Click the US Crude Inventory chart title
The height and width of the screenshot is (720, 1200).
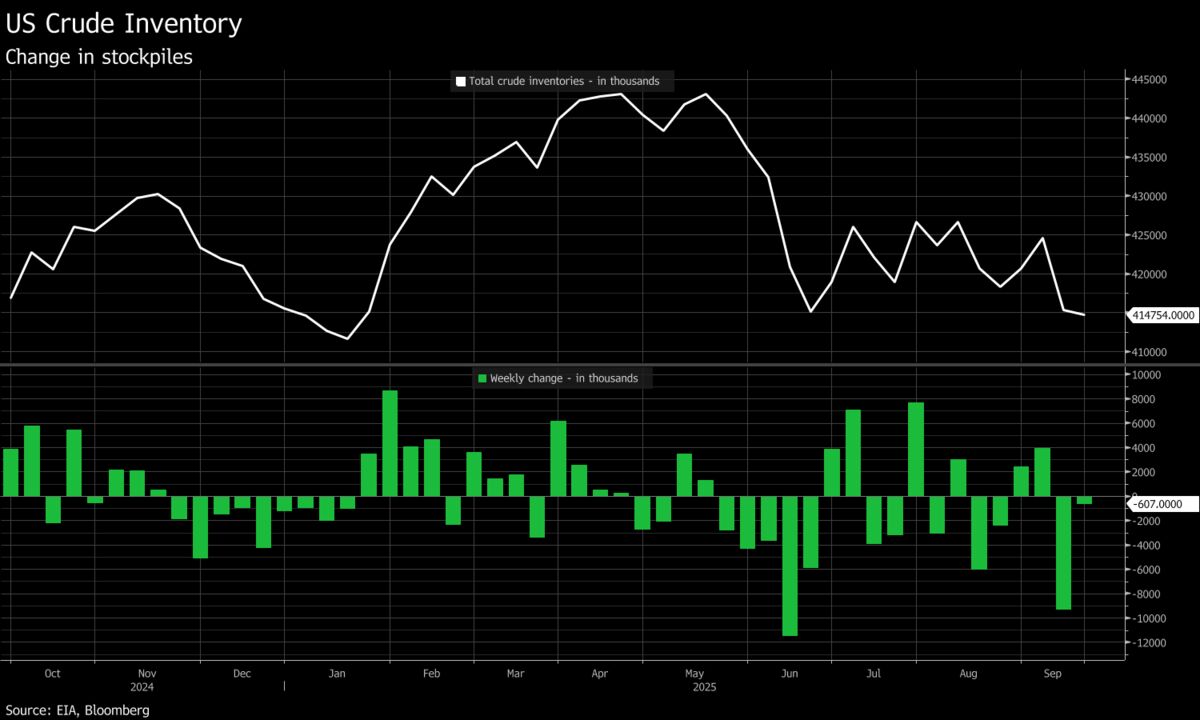[x=123, y=24]
